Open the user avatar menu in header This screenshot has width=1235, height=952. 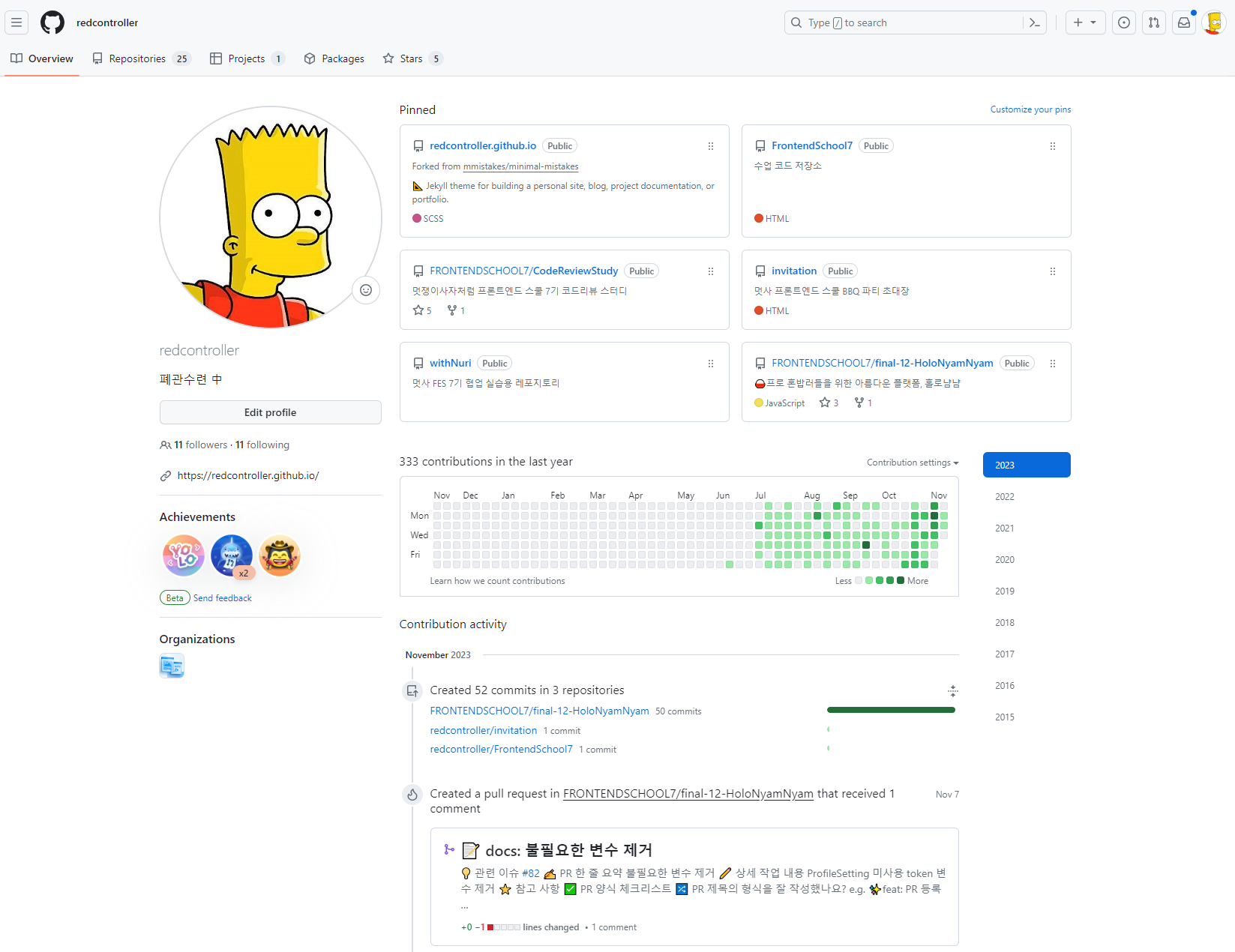tap(1214, 22)
